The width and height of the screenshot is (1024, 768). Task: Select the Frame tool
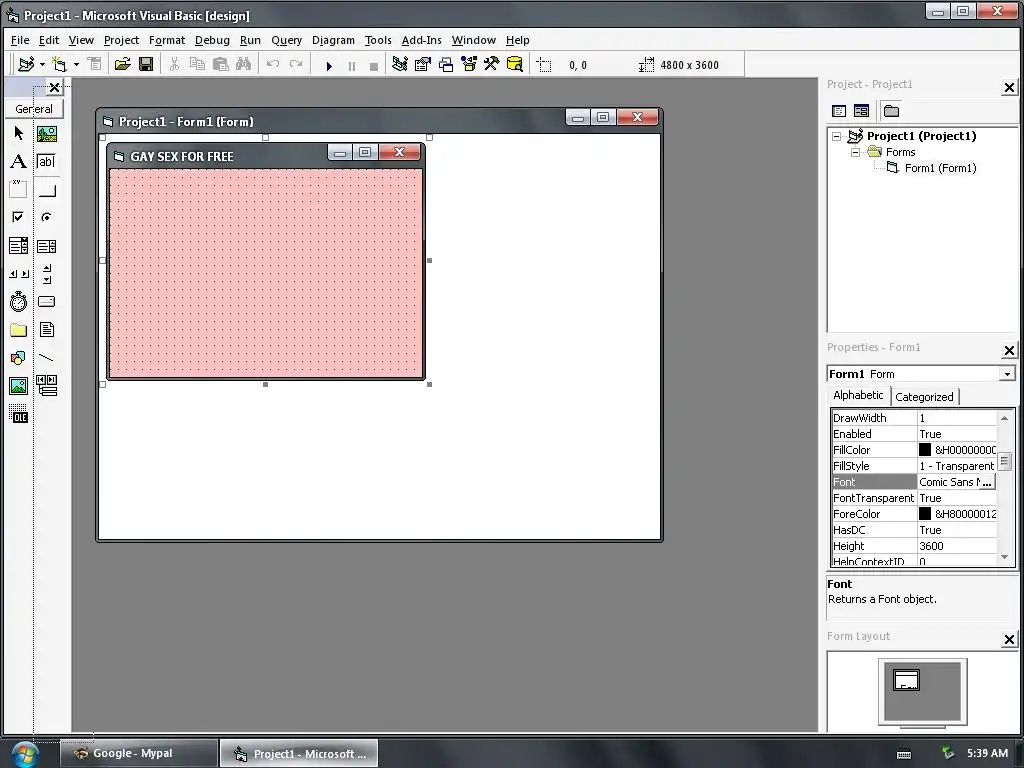point(18,189)
